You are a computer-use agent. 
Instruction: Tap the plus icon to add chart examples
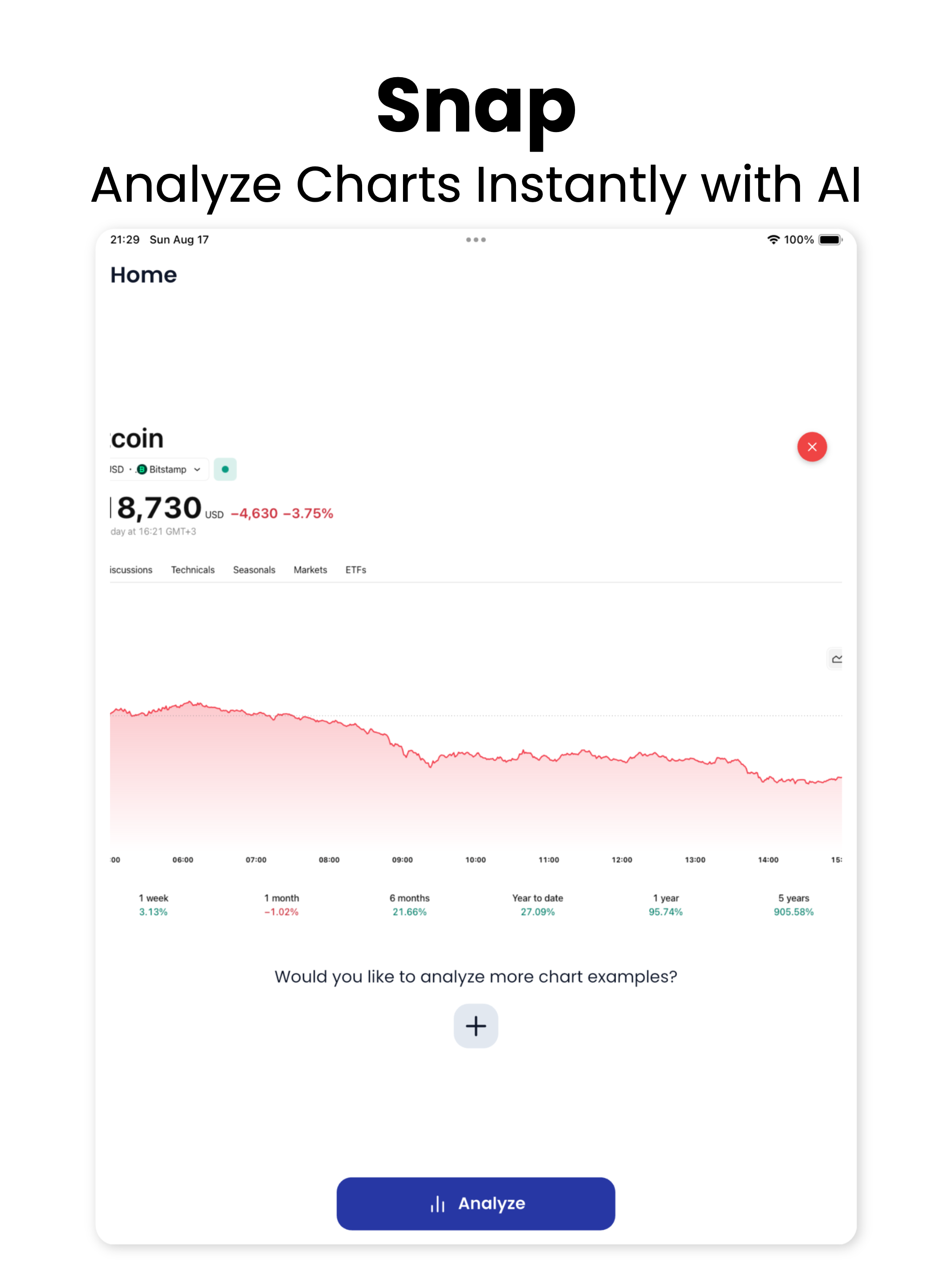click(476, 1026)
